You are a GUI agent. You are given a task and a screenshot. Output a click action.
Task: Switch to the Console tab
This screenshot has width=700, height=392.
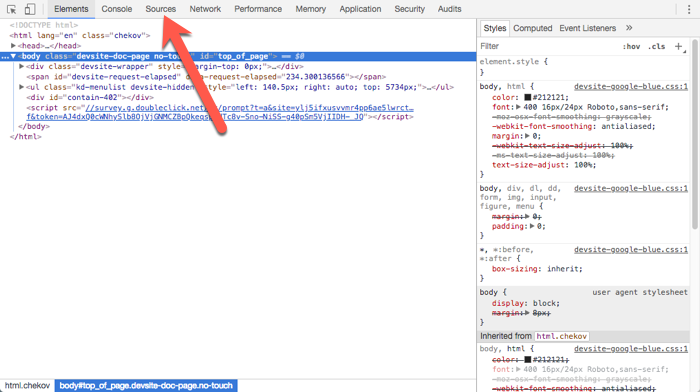[x=117, y=9]
